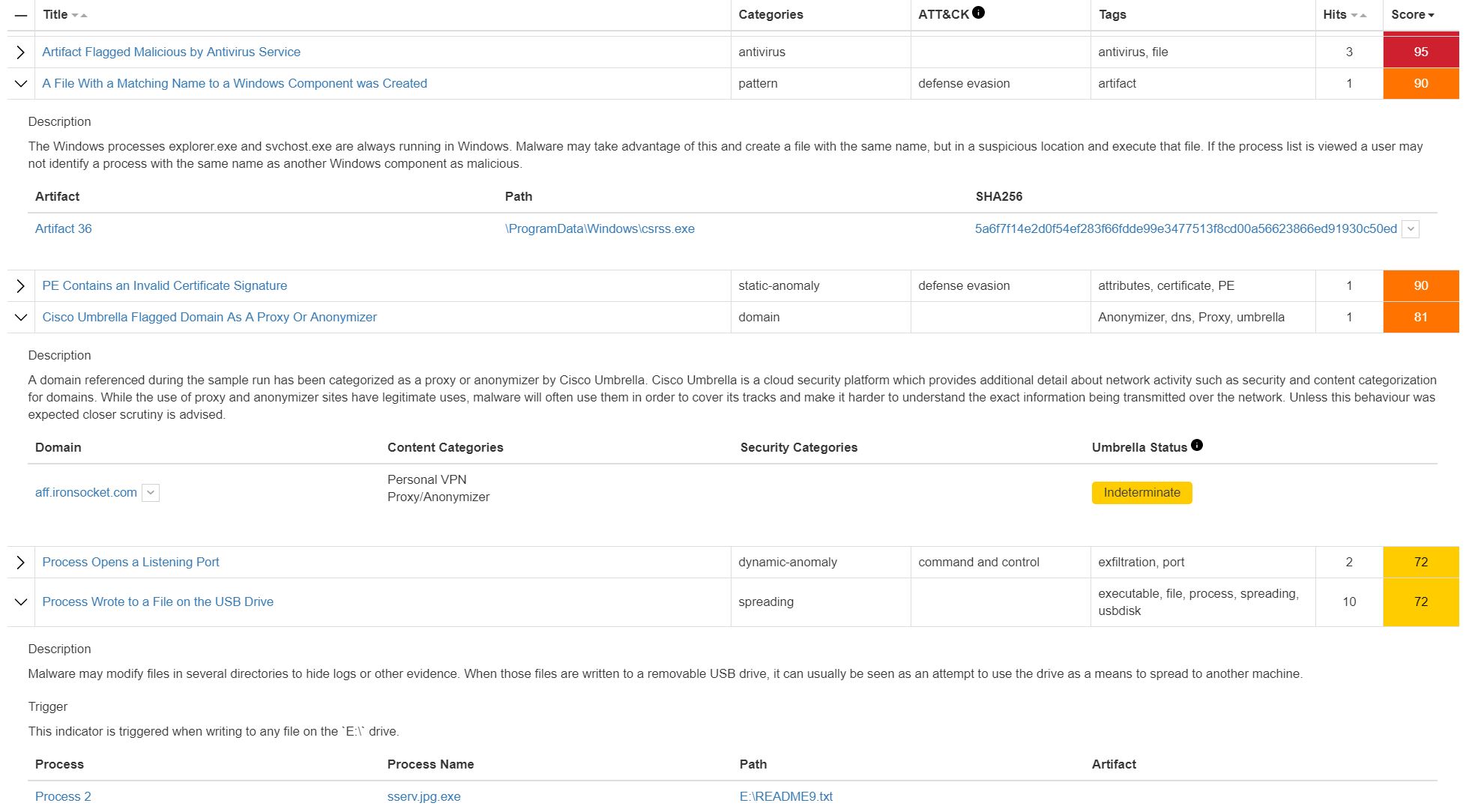The height and width of the screenshot is (812, 1469).
Task: Expand the PE Contains Invalid Certificate row
Action: 21,286
